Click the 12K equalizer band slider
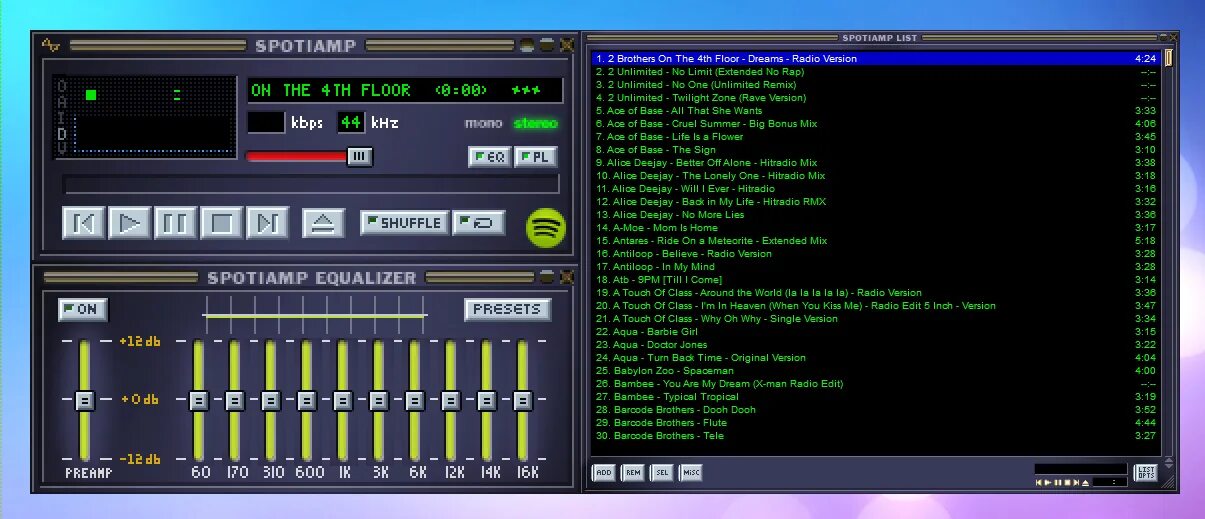1205x519 pixels. click(x=451, y=400)
